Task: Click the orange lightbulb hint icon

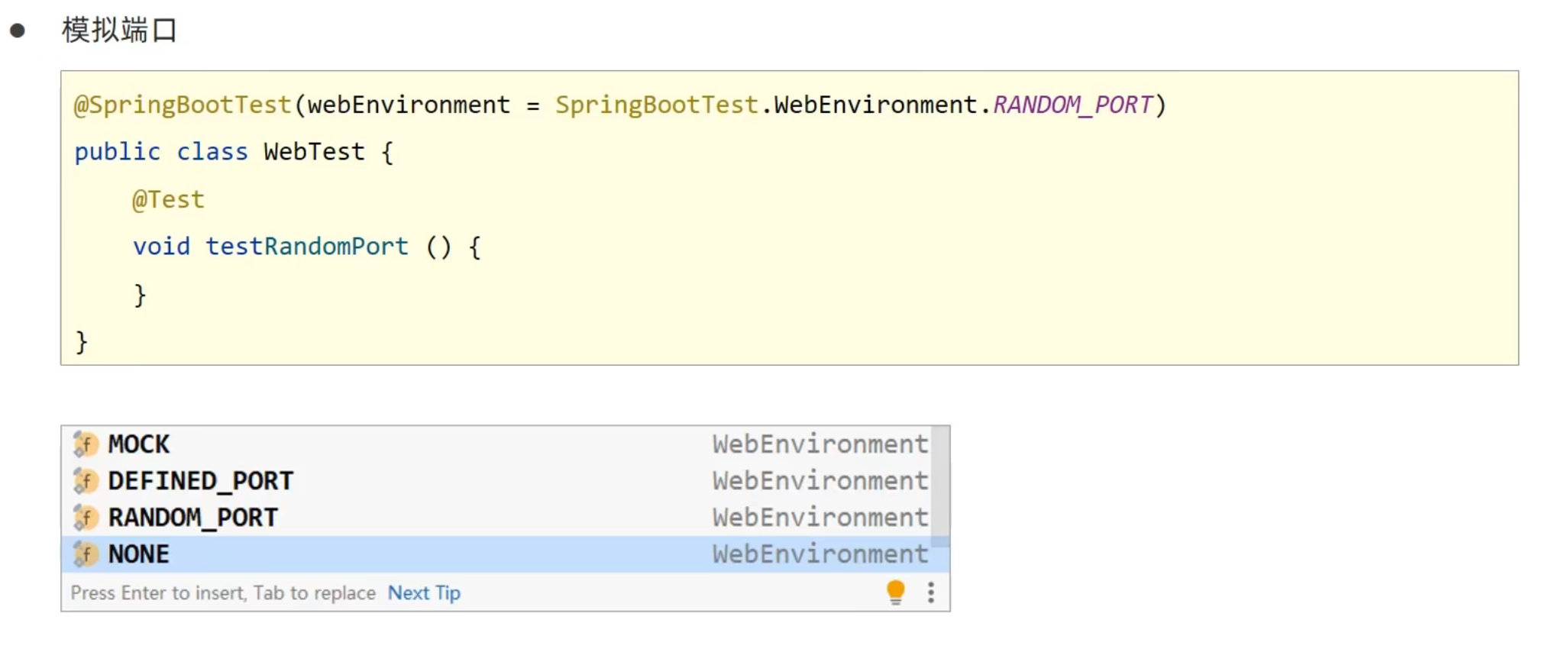Action: click(896, 592)
